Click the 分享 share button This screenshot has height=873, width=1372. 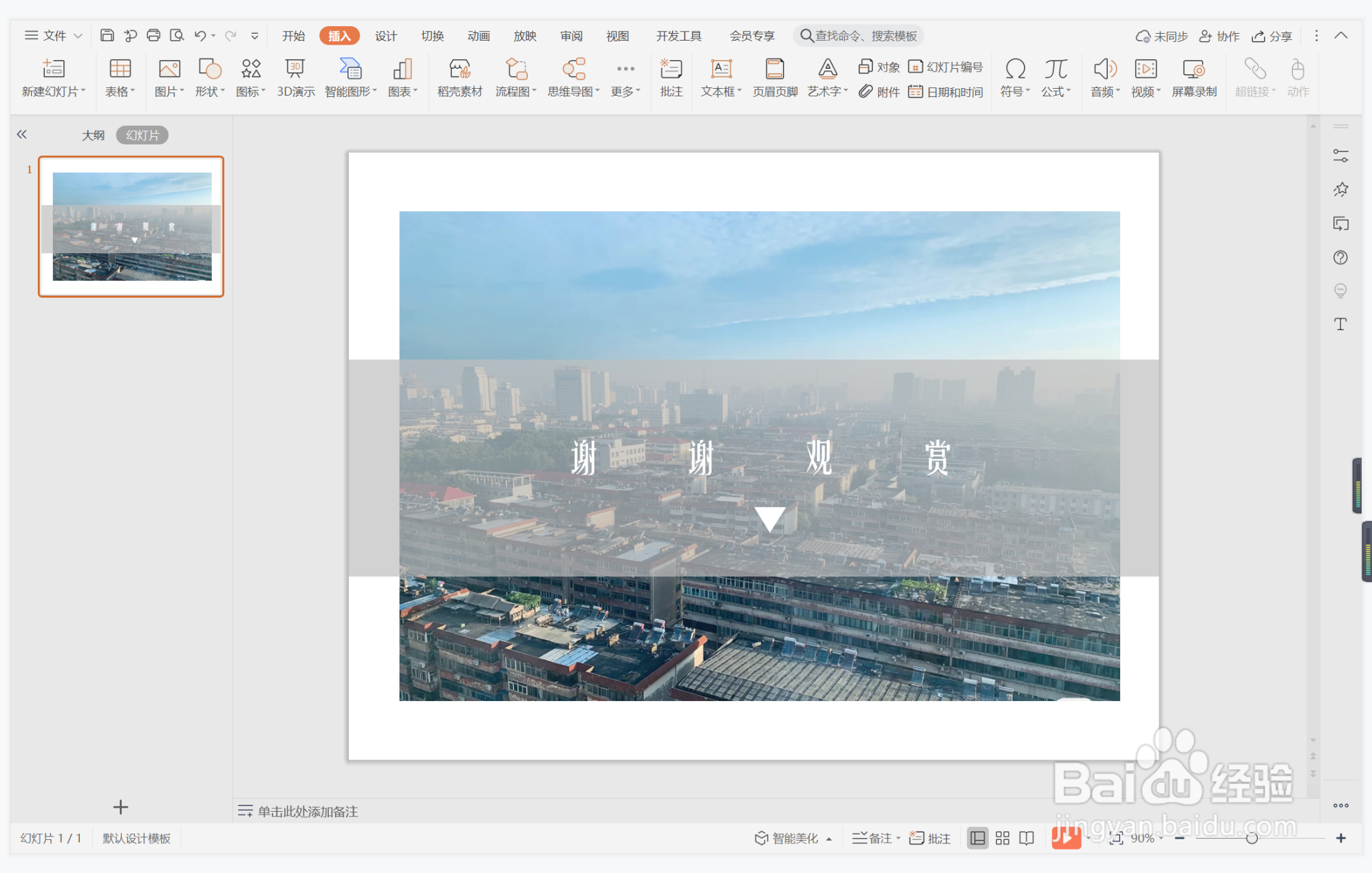(x=1272, y=36)
